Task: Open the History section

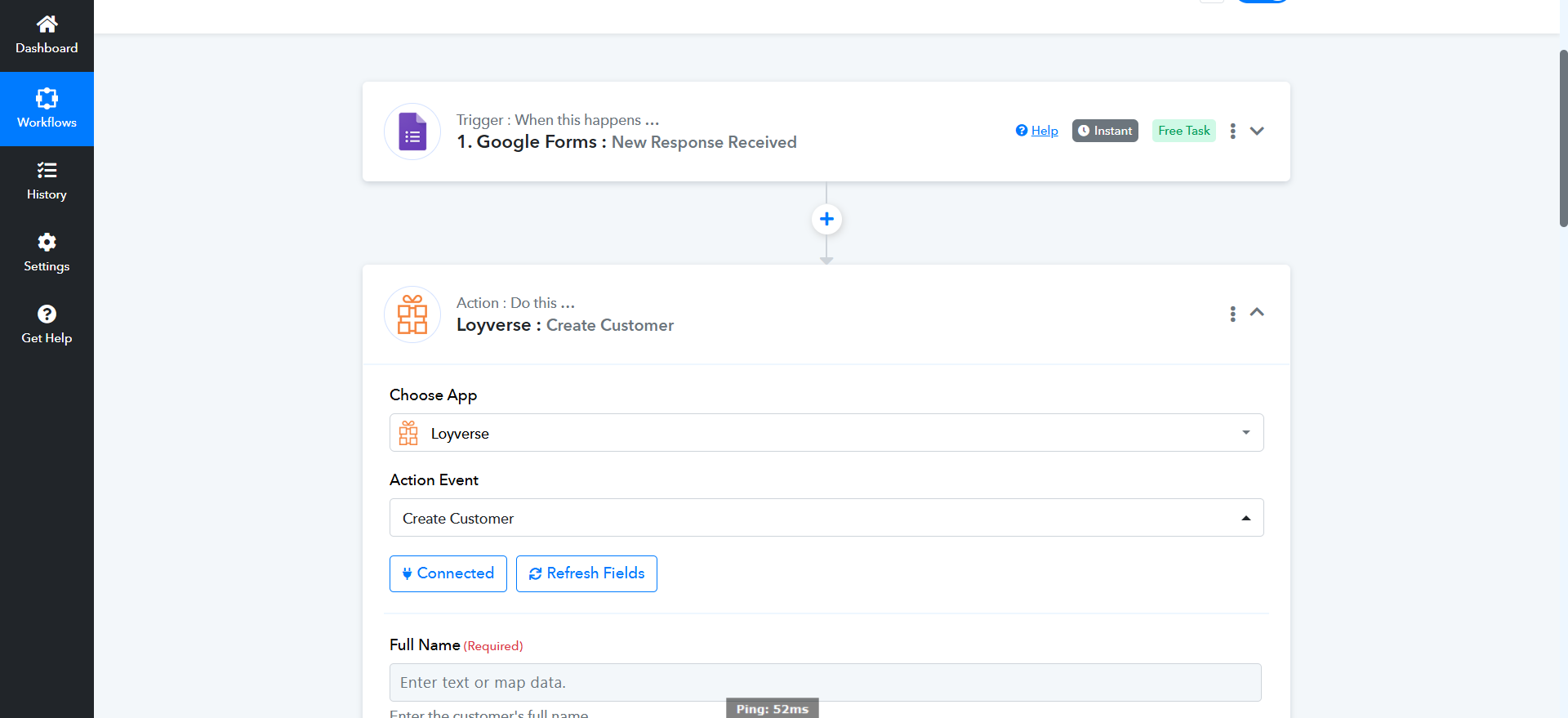Action: pos(47,181)
